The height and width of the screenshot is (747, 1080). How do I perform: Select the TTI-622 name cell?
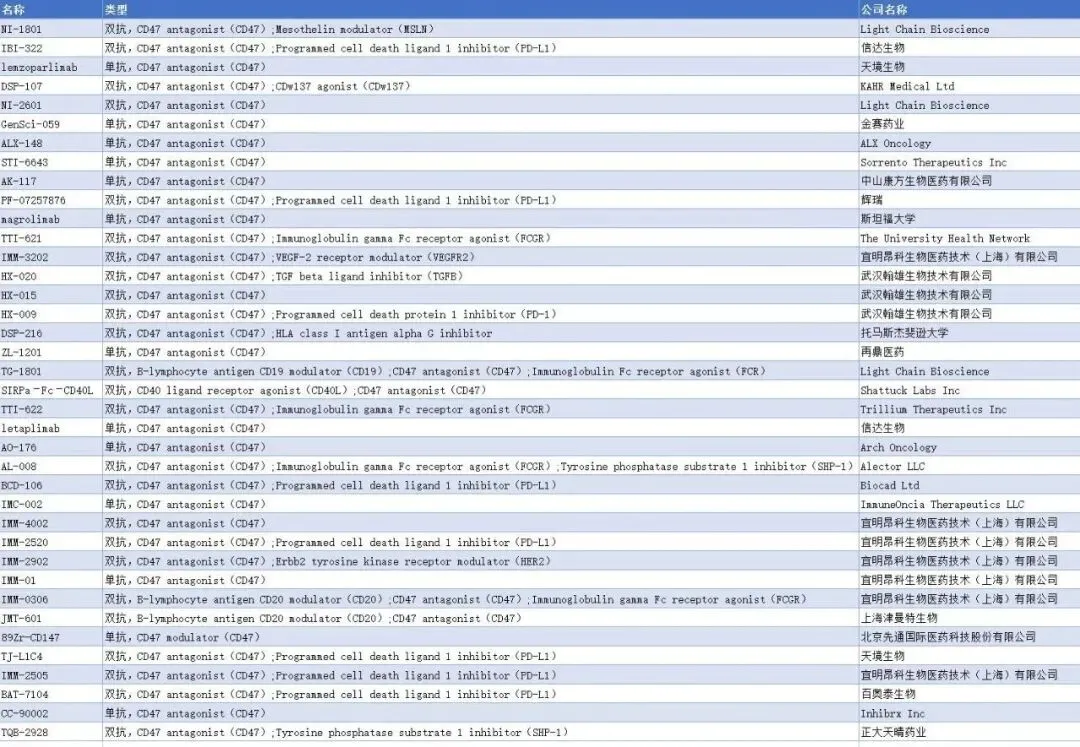[x=51, y=409]
